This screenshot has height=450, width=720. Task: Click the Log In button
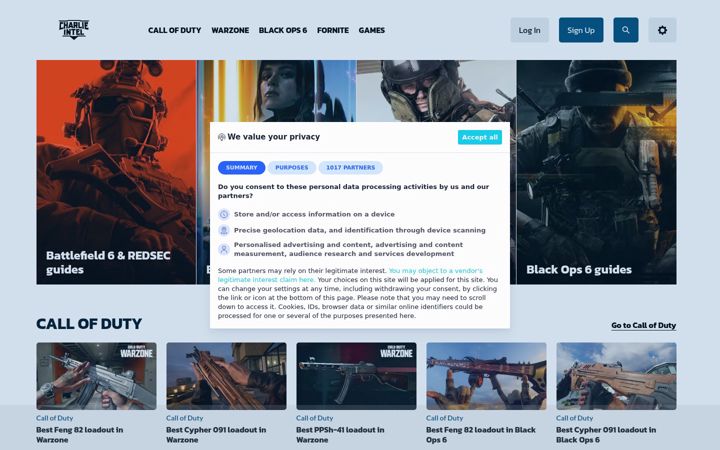[529, 30]
